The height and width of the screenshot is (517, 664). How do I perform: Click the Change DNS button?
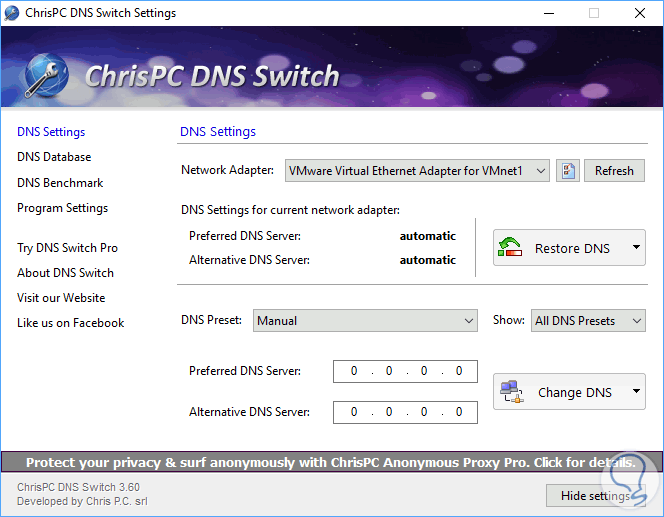point(569,392)
